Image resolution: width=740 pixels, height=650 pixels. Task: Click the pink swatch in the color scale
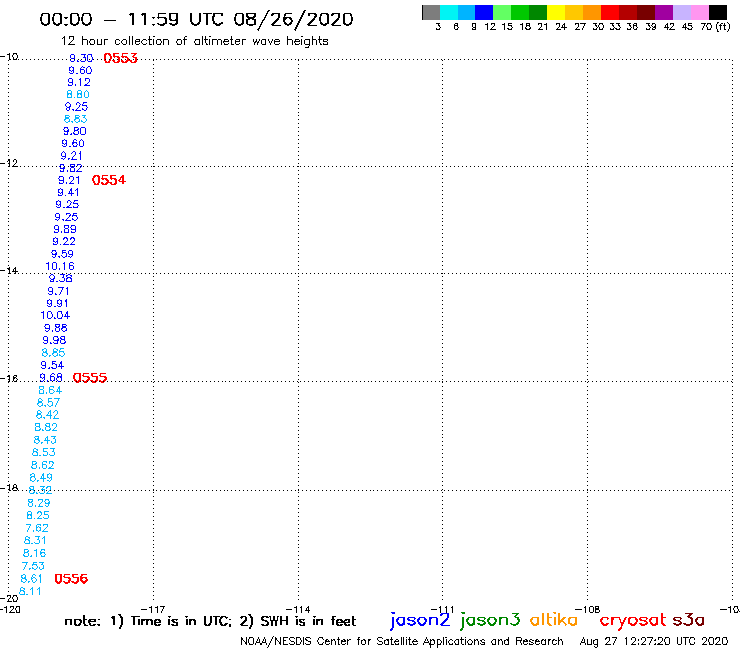pos(700,12)
